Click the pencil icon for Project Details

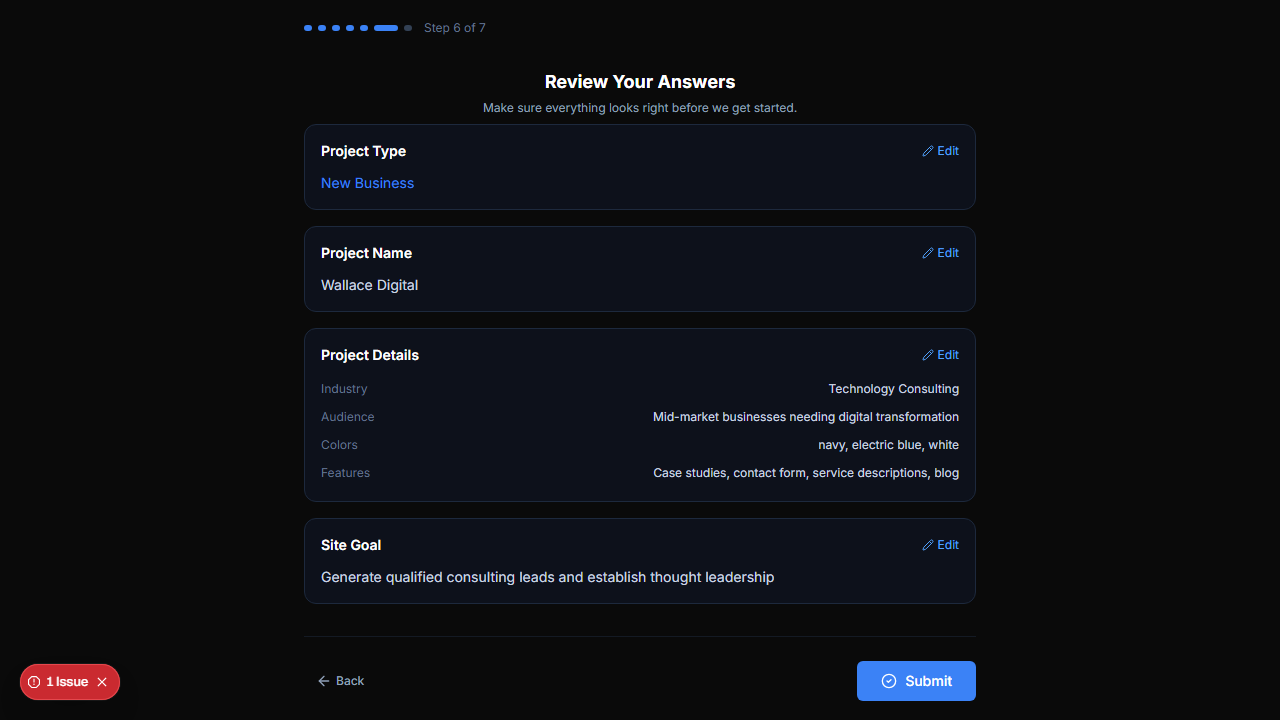[928, 355]
